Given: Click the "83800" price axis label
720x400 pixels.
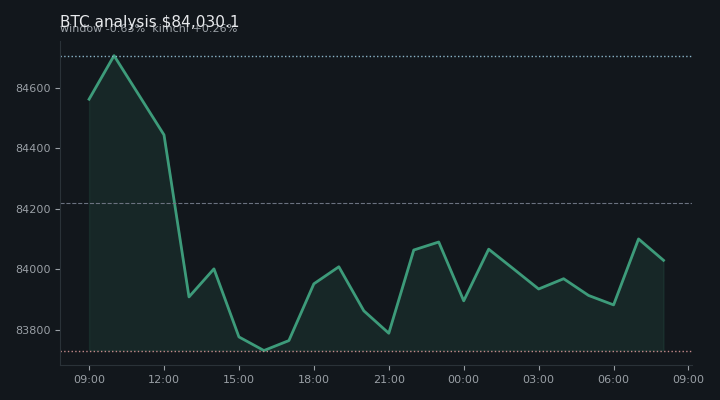Looking at the screenshot, I should pyautogui.click(x=33, y=330).
